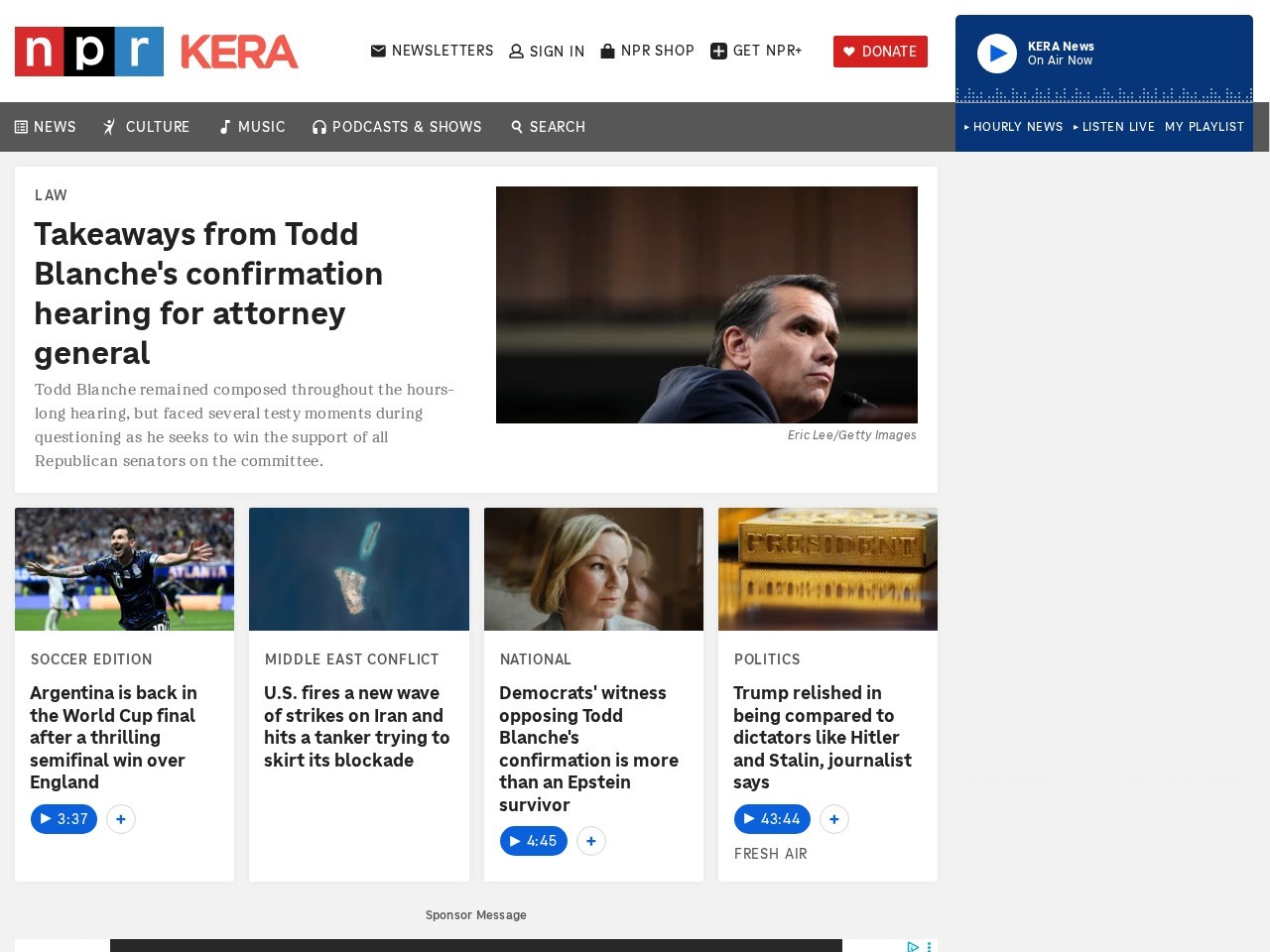Read the Todd Blanche story teaser text
1270x952 pixels.
[x=244, y=425]
